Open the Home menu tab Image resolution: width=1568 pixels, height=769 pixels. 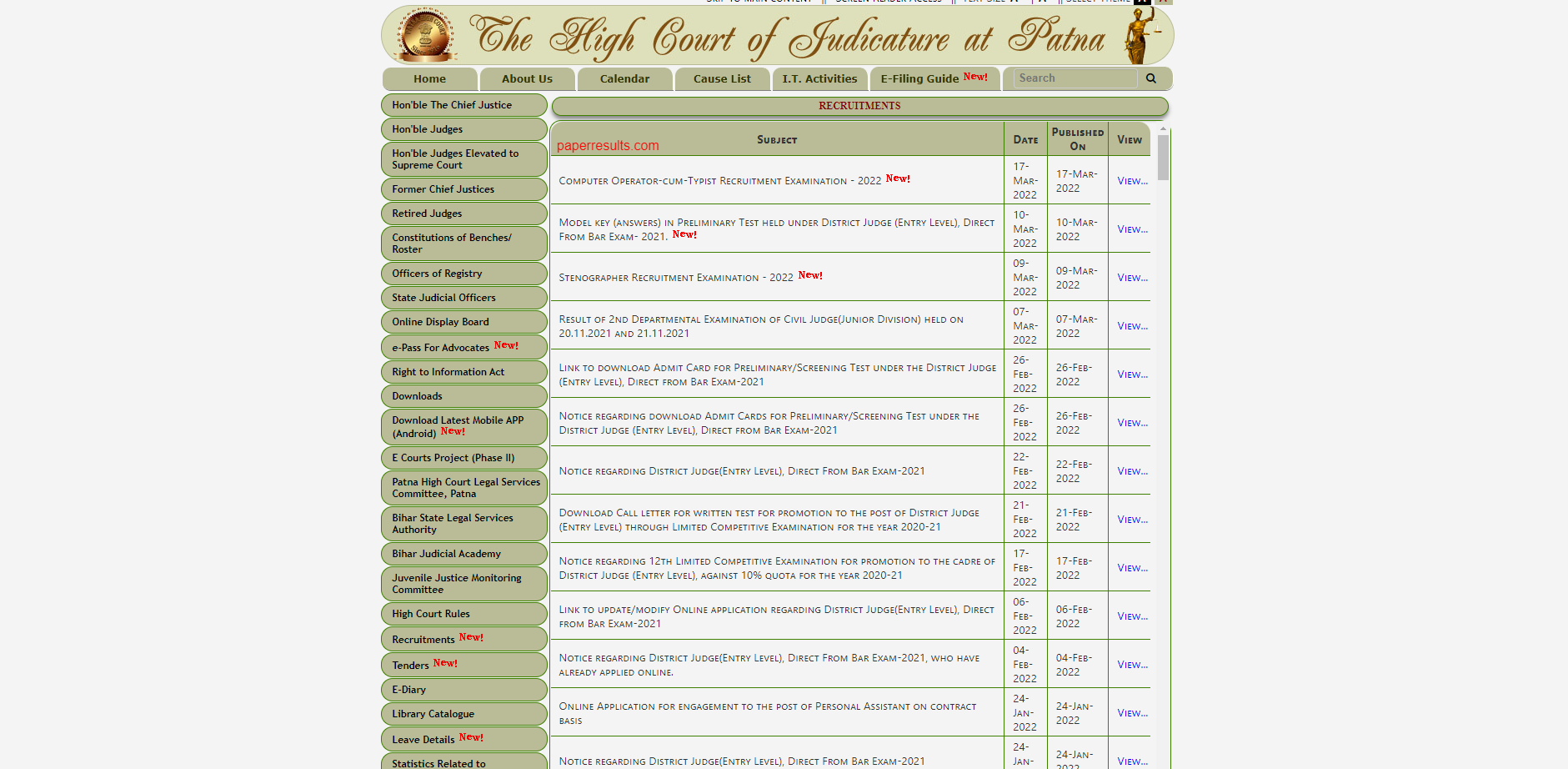pos(429,78)
